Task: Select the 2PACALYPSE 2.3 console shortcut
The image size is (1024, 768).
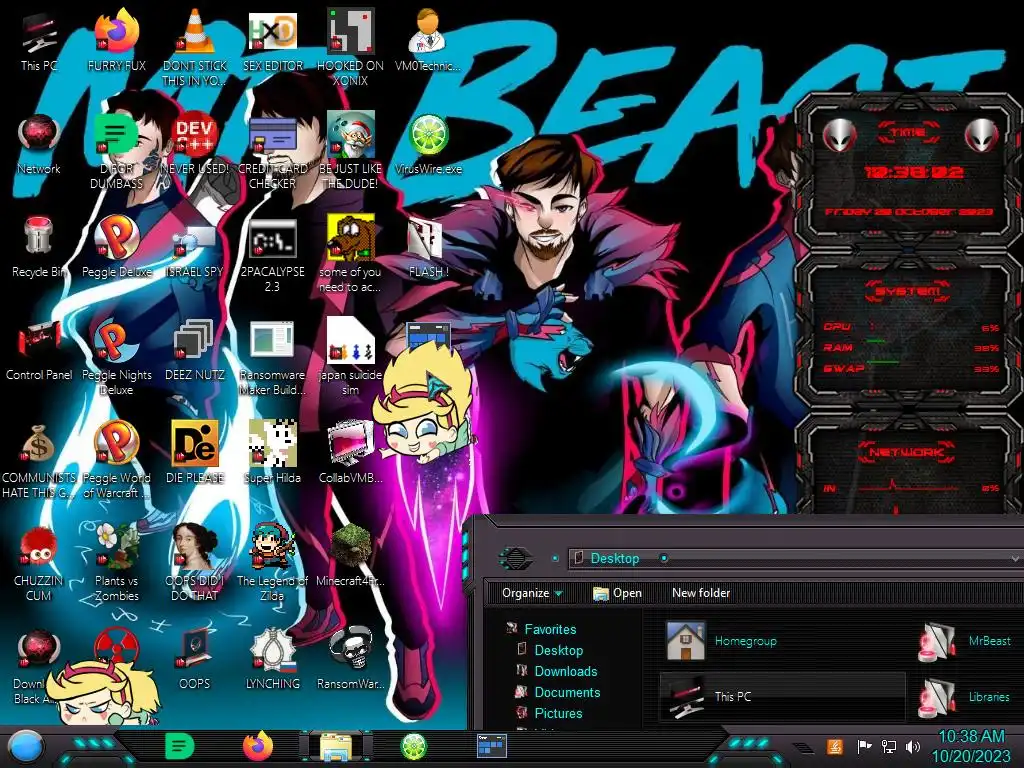Action: pyautogui.click(x=272, y=255)
